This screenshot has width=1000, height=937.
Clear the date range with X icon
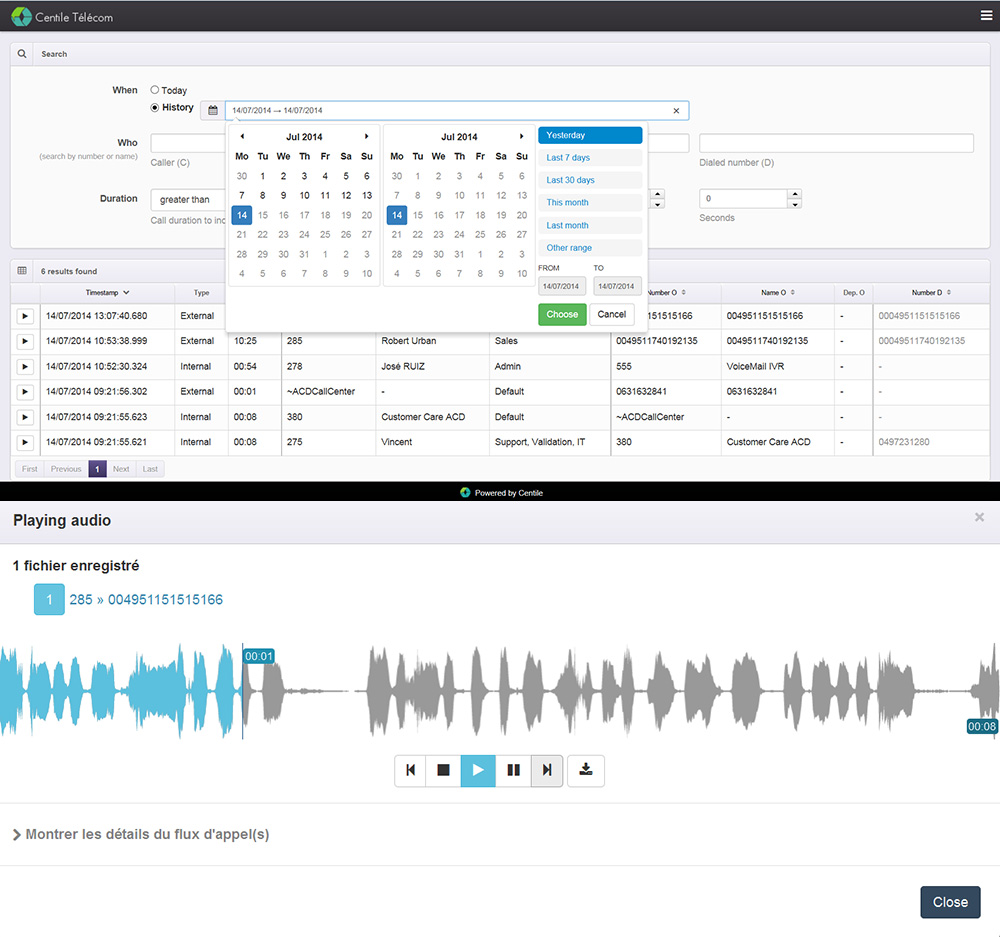pyautogui.click(x=676, y=110)
